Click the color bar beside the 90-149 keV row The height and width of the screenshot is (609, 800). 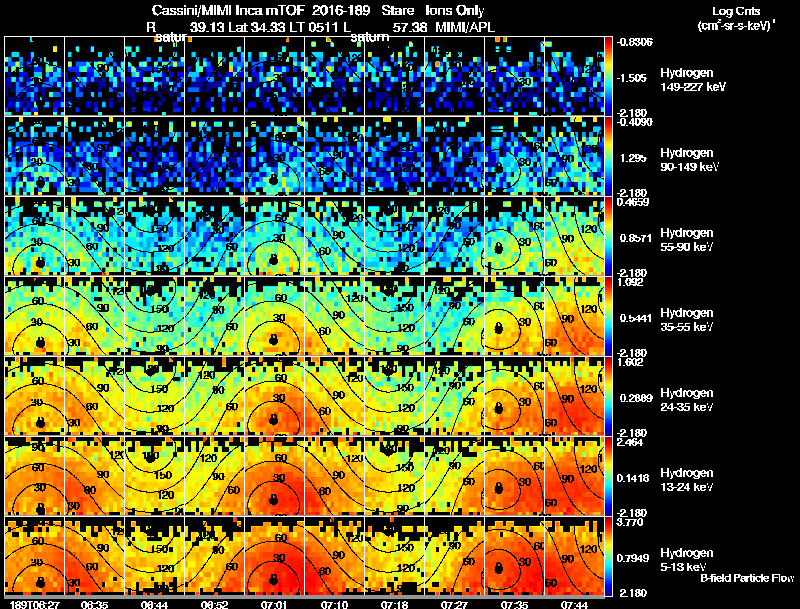[608, 156]
